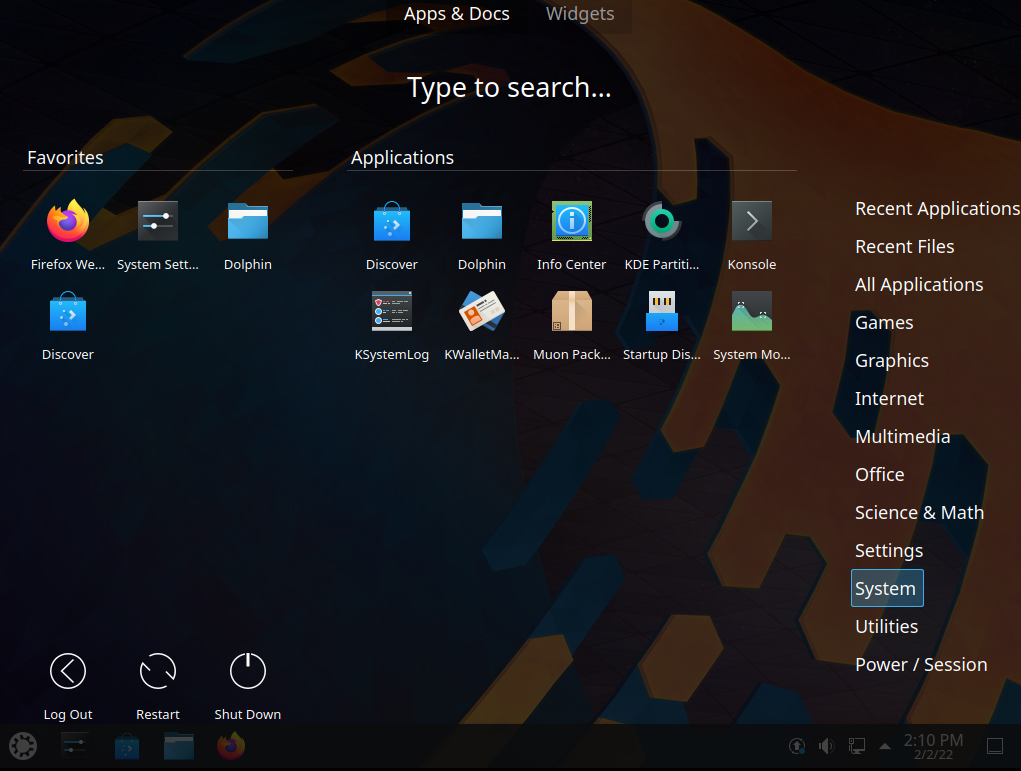Open System Settings from the taskbar
The image size is (1021, 771).
pos(74,746)
